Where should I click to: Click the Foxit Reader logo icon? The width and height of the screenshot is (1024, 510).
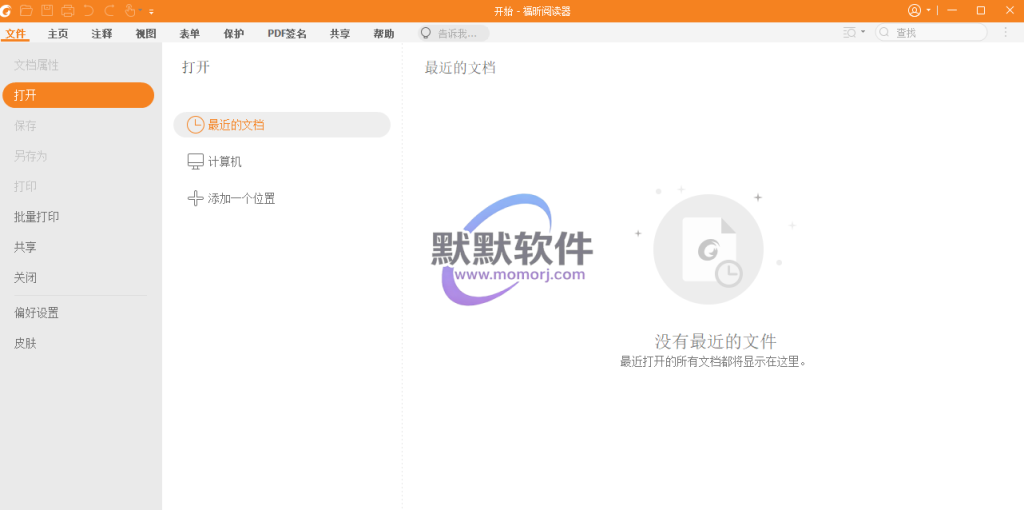click(8, 10)
